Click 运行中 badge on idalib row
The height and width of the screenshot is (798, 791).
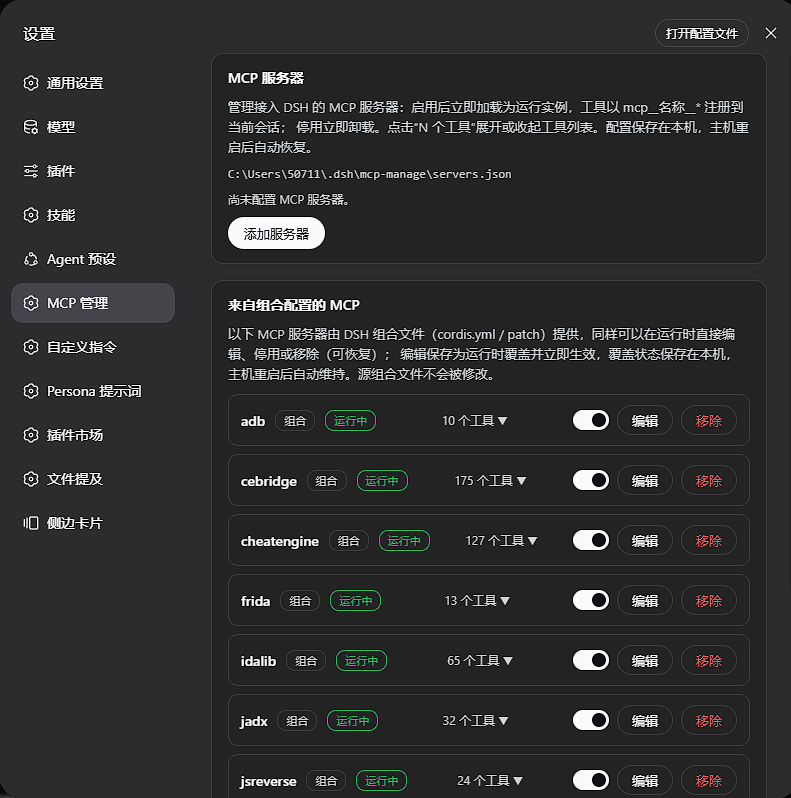[361, 661]
